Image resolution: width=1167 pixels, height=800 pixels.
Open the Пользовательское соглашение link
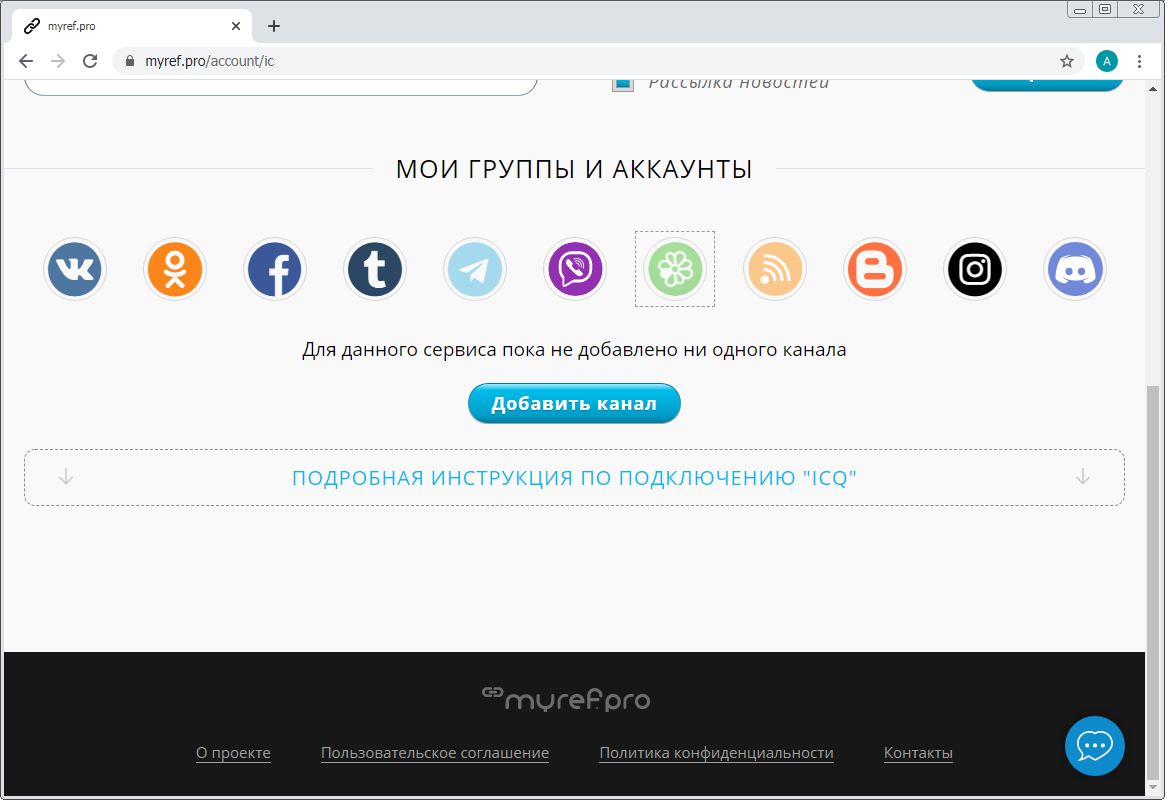[435, 753]
